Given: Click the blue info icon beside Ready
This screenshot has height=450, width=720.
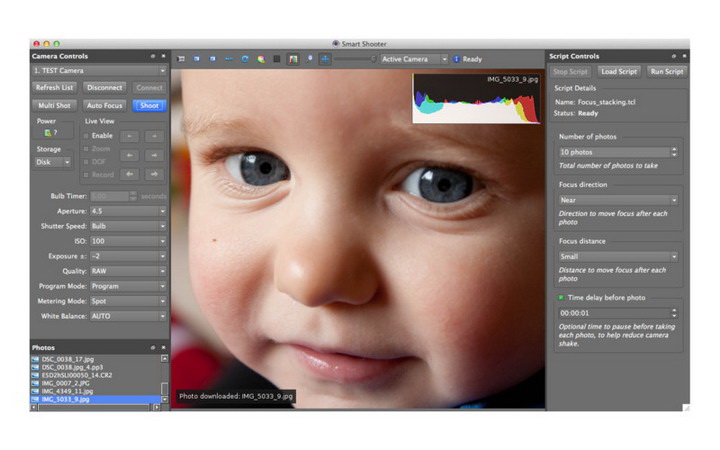Looking at the screenshot, I should 456,59.
